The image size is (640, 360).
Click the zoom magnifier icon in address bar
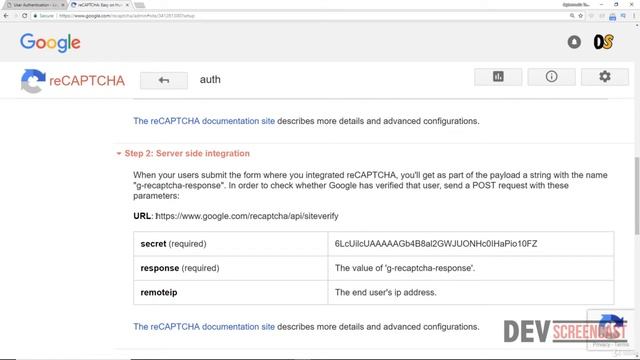572,16
